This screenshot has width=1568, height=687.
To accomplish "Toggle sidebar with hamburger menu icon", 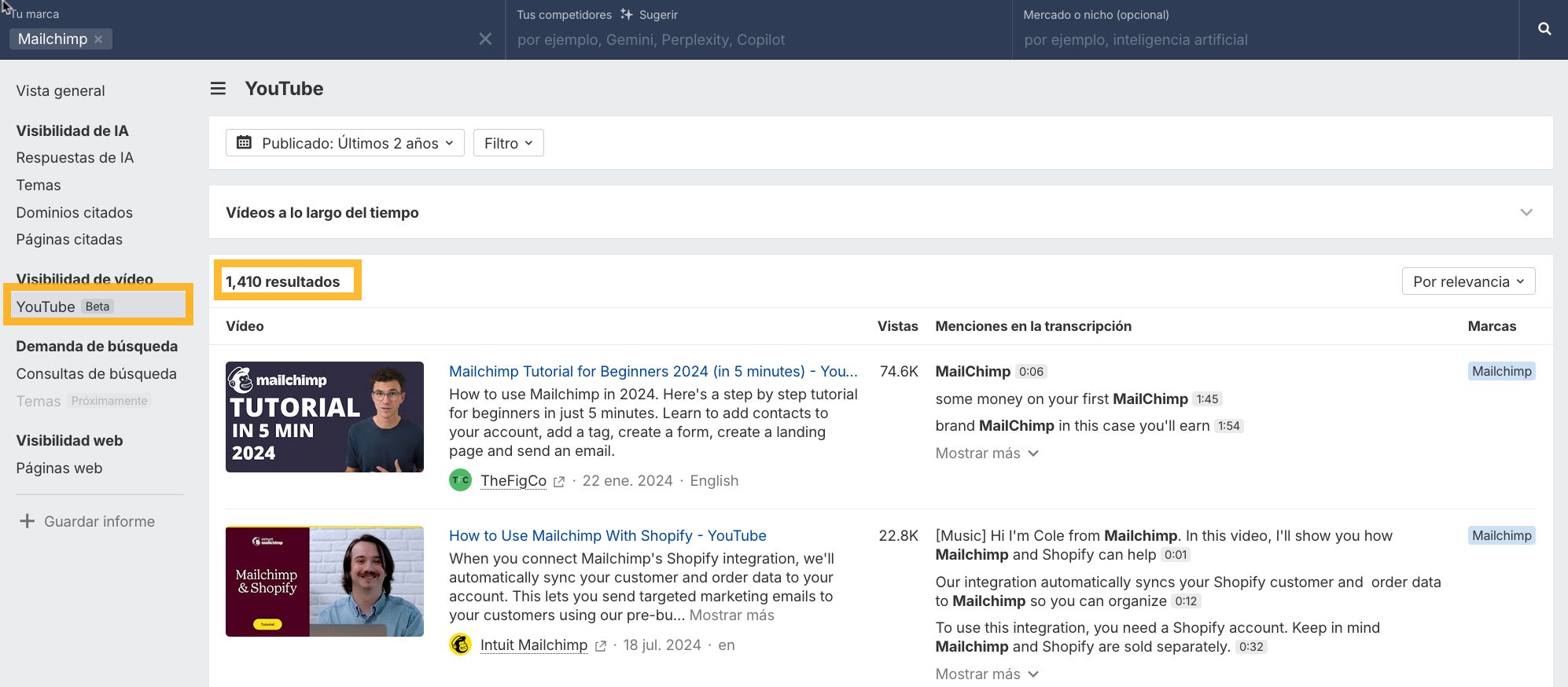I will tap(218, 89).
